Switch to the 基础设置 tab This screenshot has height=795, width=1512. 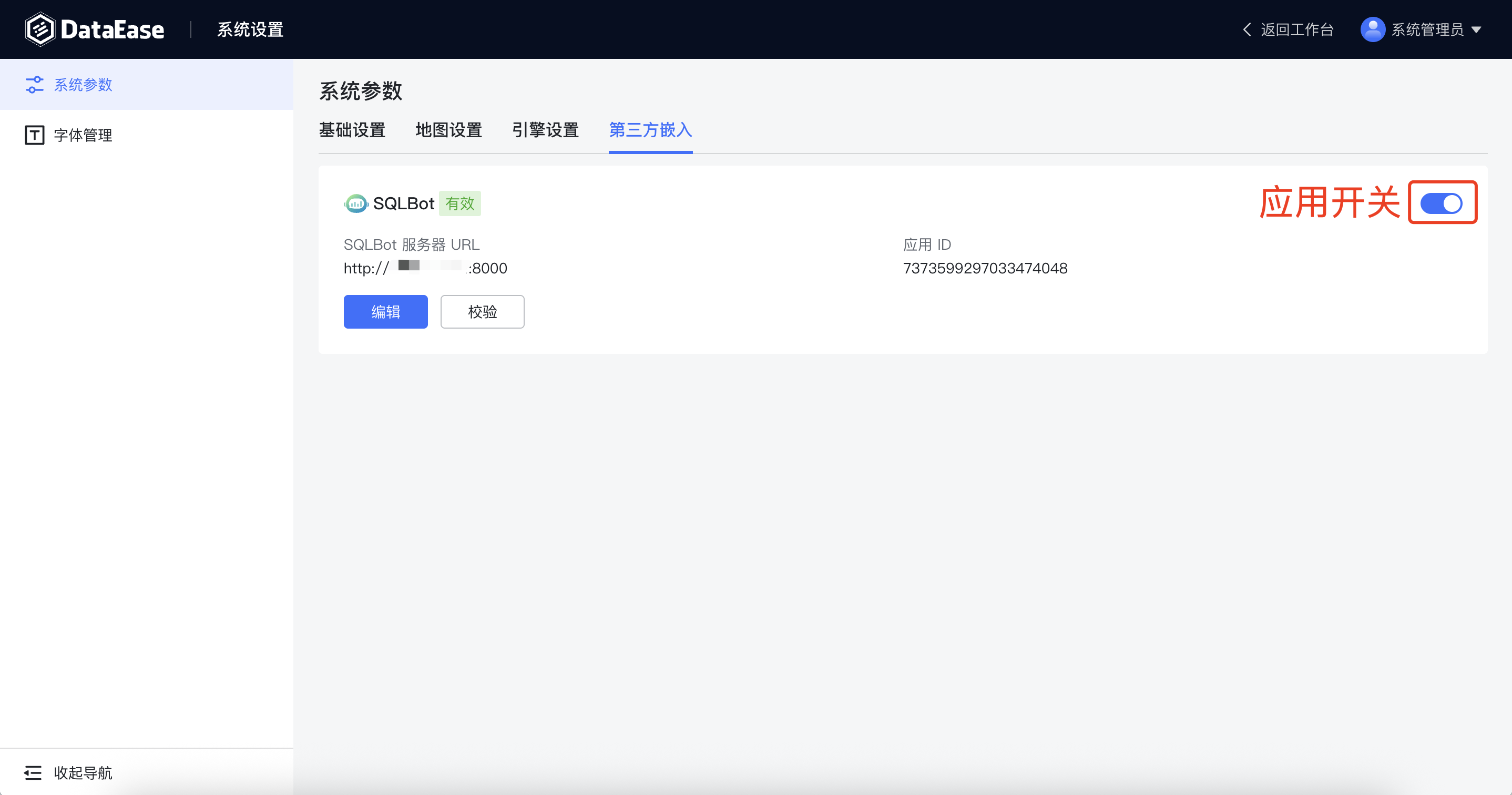352,130
